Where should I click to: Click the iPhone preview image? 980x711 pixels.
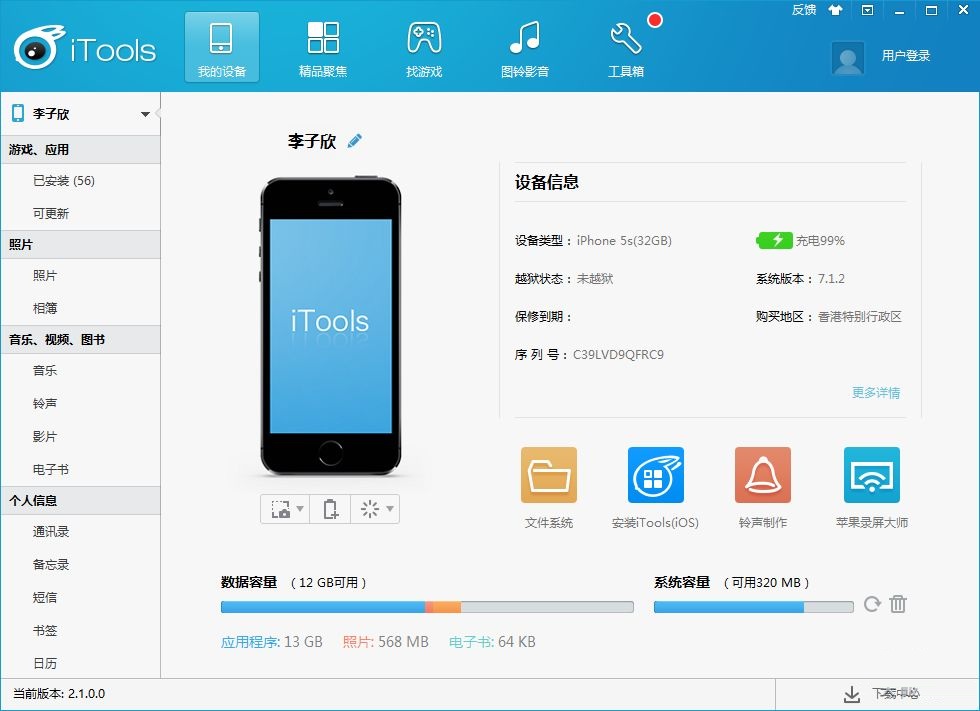coord(330,326)
